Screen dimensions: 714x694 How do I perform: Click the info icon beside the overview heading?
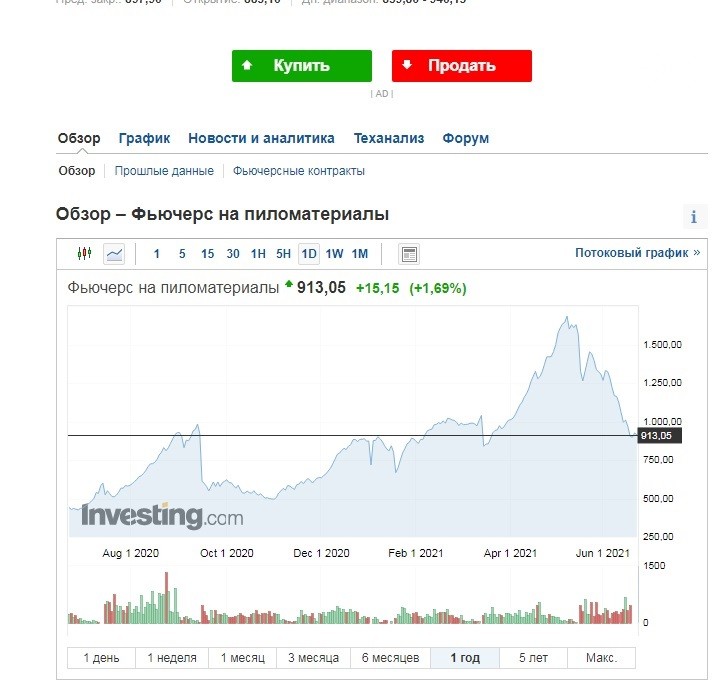(694, 217)
